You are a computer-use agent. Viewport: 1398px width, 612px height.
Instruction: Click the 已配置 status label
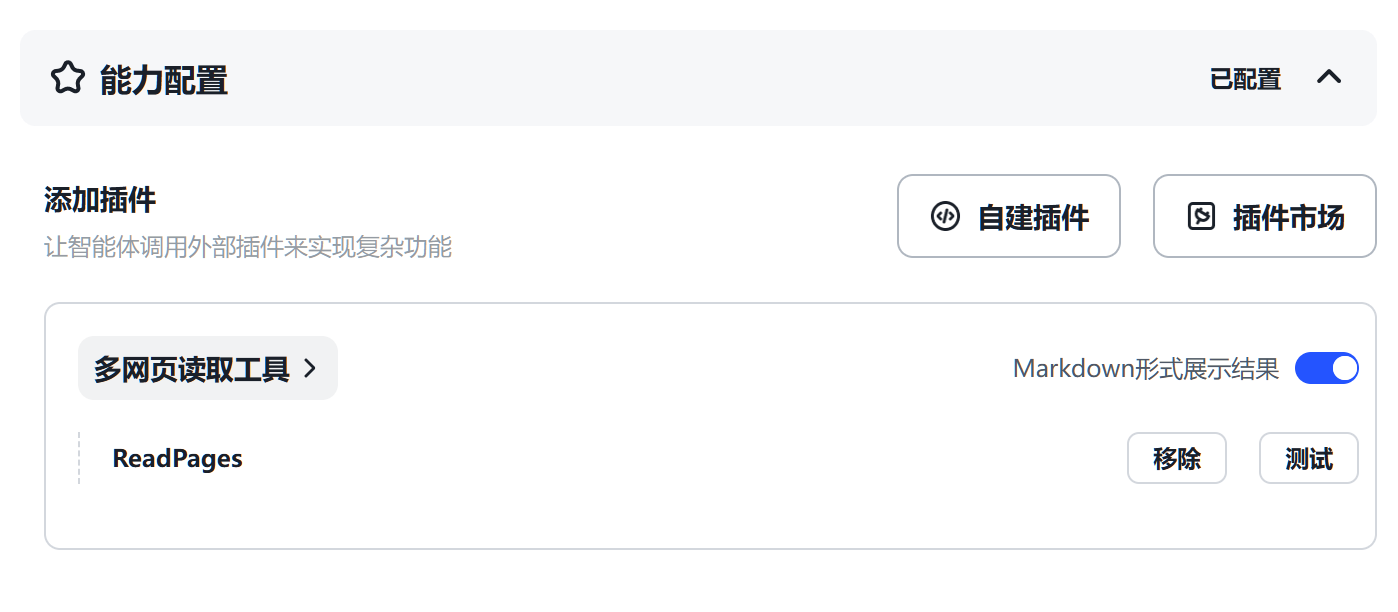[x=1245, y=79]
